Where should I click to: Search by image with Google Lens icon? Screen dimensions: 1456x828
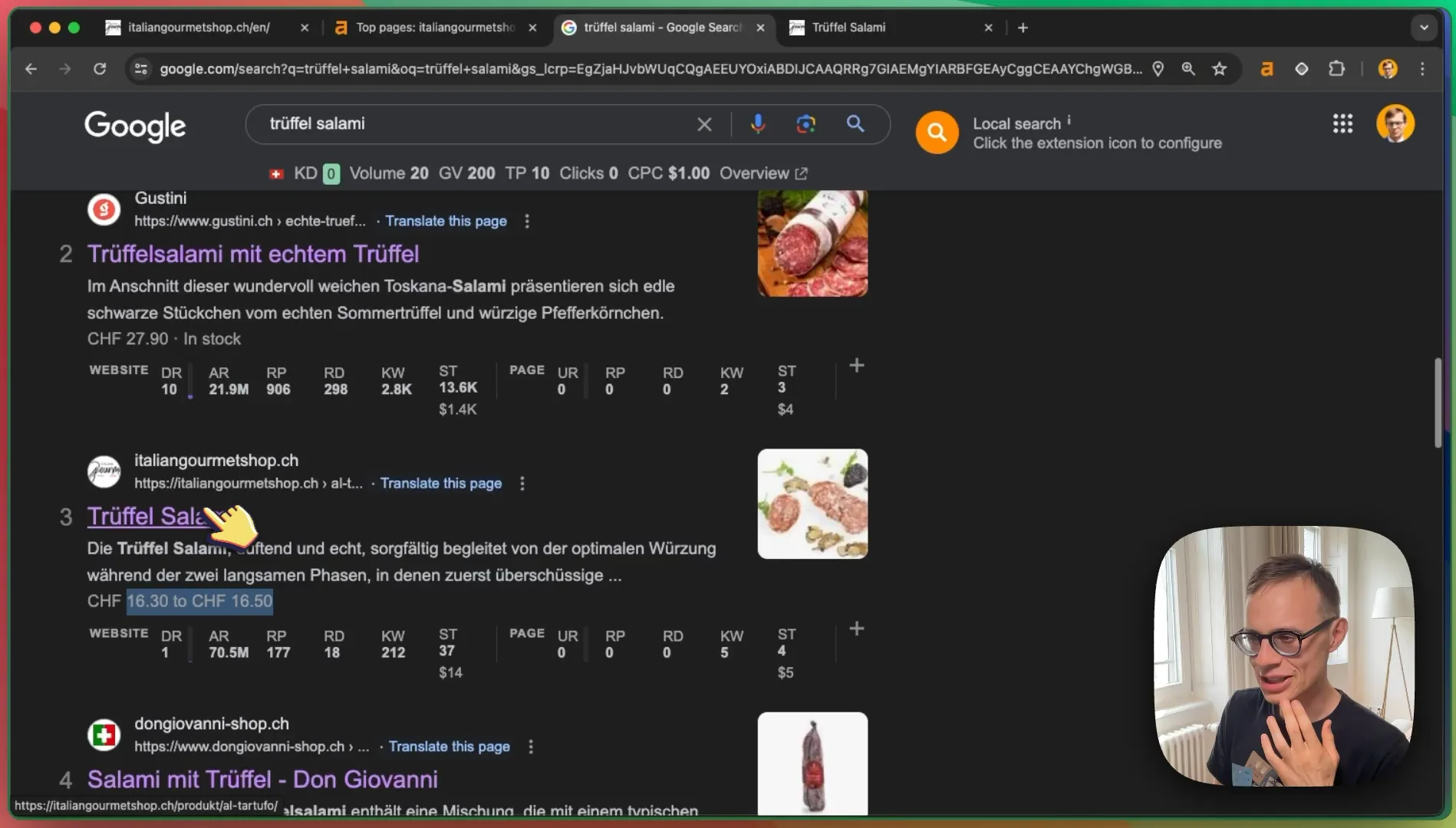[805, 124]
